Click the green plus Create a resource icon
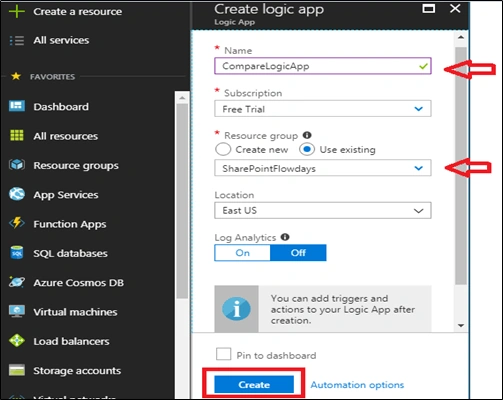This screenshot has height=400, width=503. 17,11
